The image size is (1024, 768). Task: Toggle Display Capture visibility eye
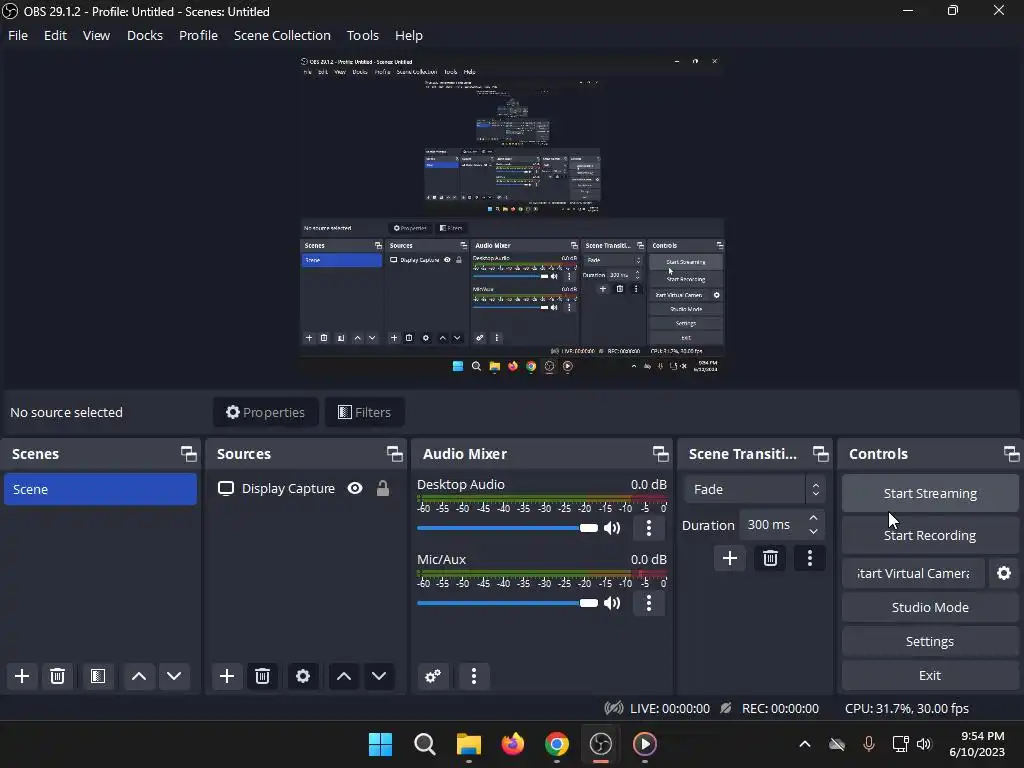[355, 488]
